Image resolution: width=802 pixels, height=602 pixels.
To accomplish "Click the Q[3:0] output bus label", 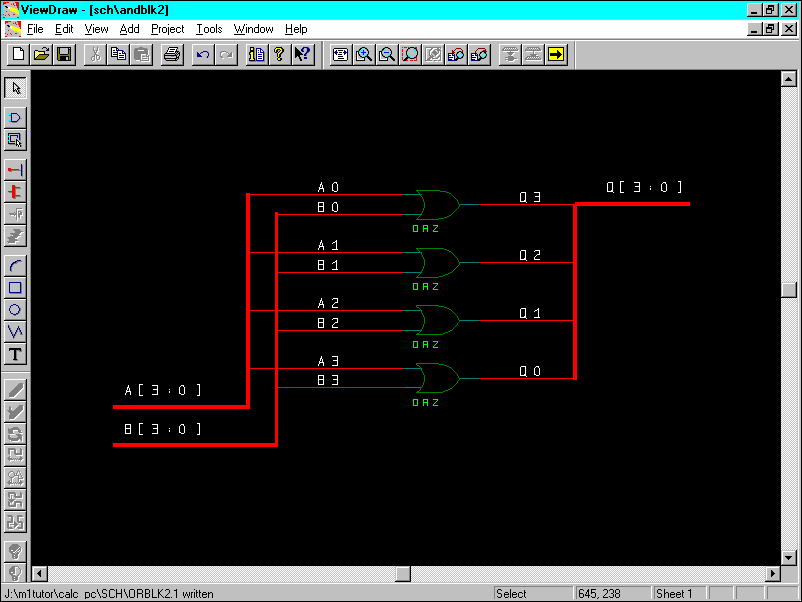I will 644,187.
